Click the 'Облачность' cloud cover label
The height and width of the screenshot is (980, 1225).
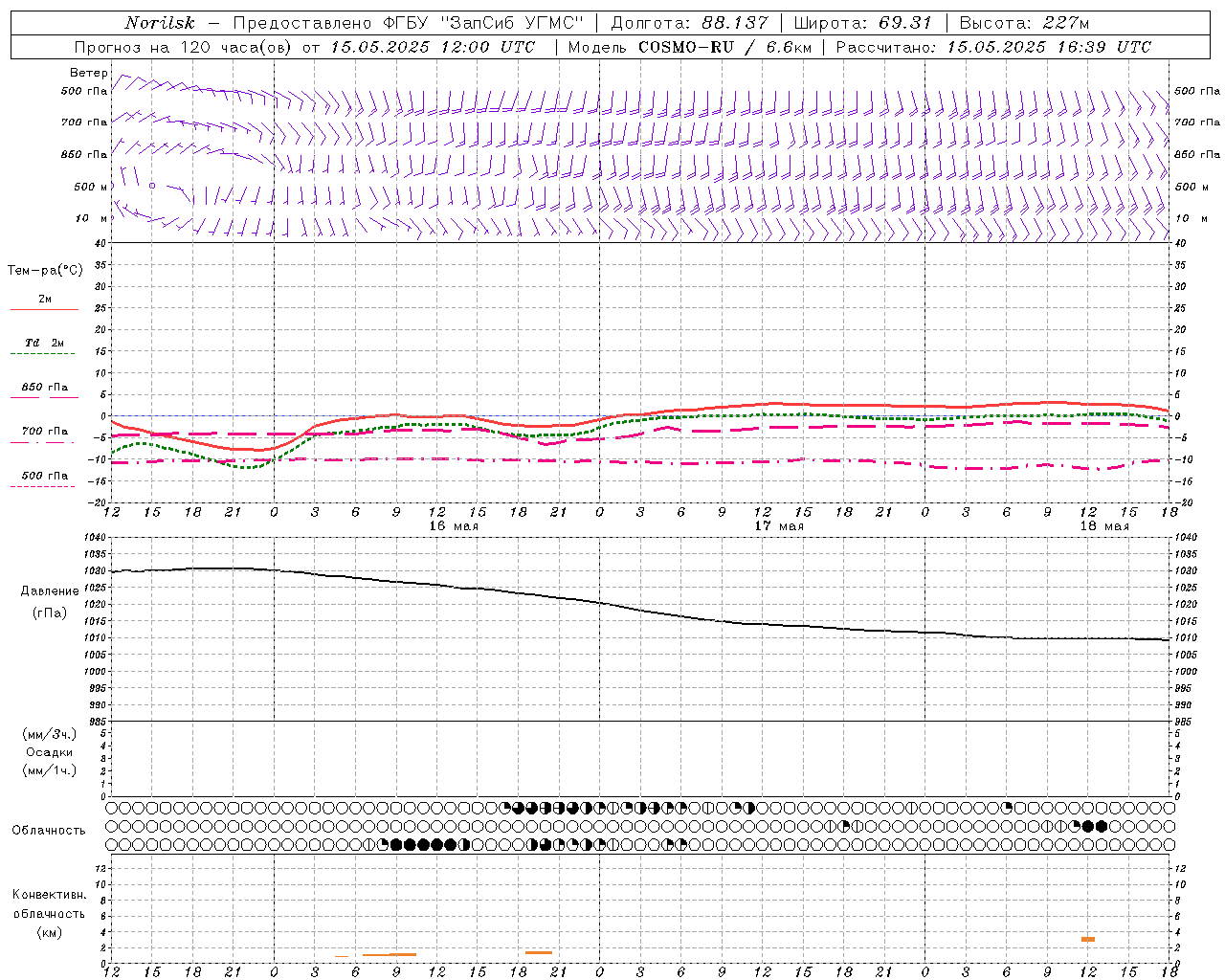coord(49,830)
